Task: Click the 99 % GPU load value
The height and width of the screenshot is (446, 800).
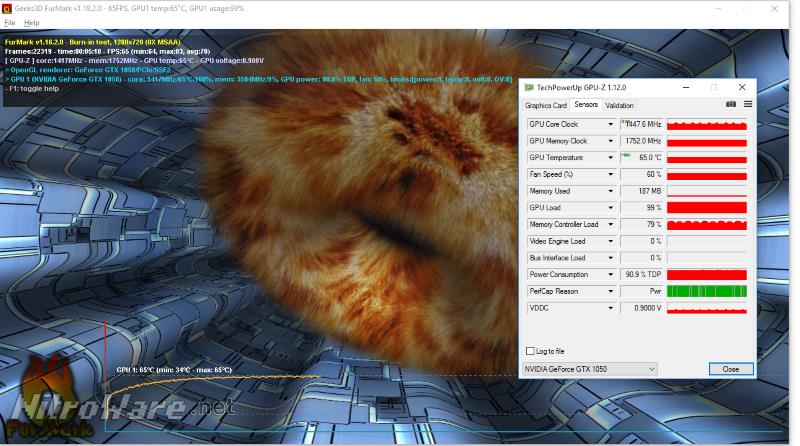Action: [642, 208]
